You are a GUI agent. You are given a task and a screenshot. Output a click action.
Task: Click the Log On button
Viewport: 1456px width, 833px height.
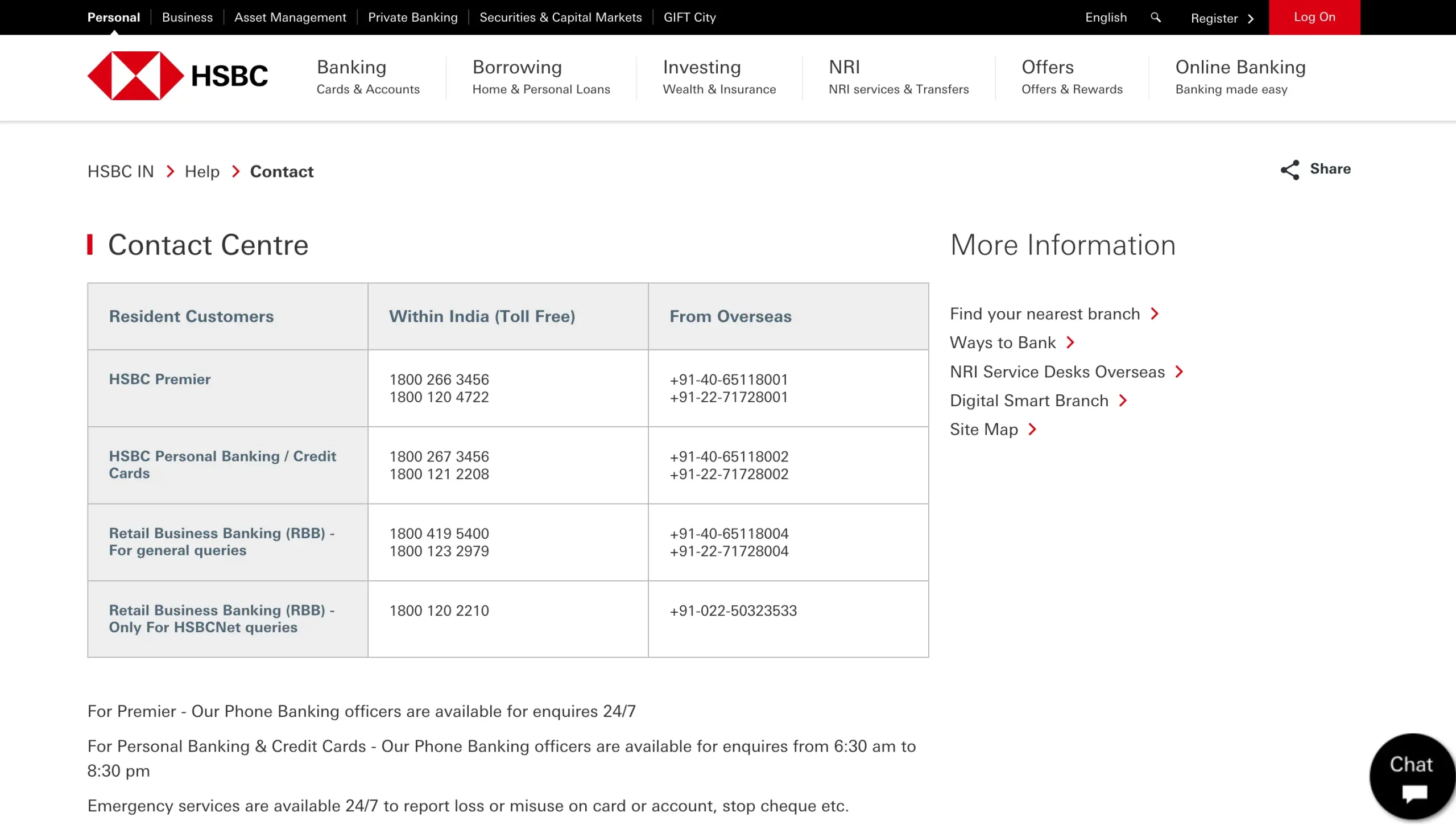[x=1314, y=17]
